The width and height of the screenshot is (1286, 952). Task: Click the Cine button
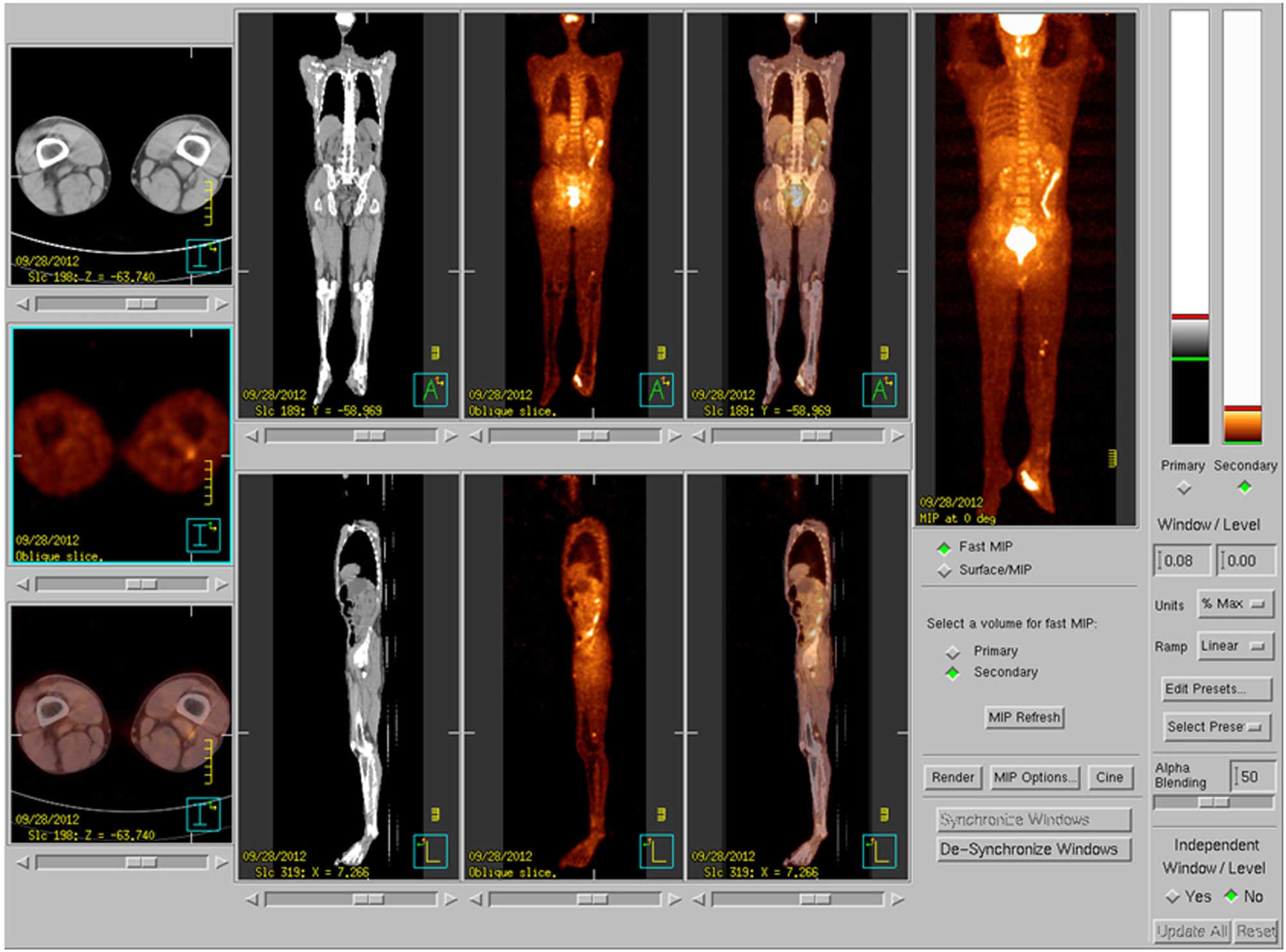1109,777
